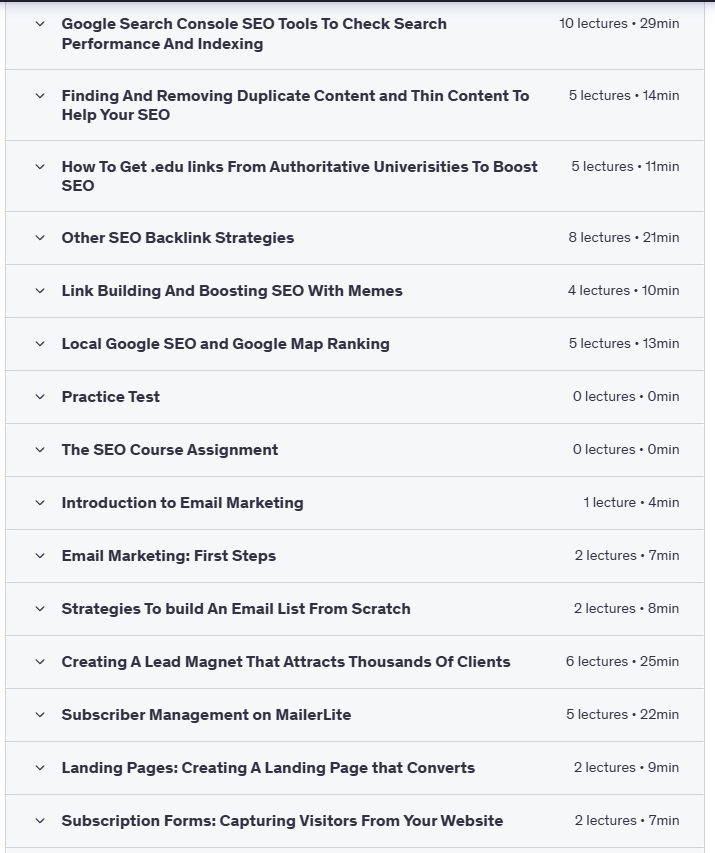Screen dimensions: 715x853
Task: Click chevron next to Other SEO Backlink Strategies
Action: (40, 238)
